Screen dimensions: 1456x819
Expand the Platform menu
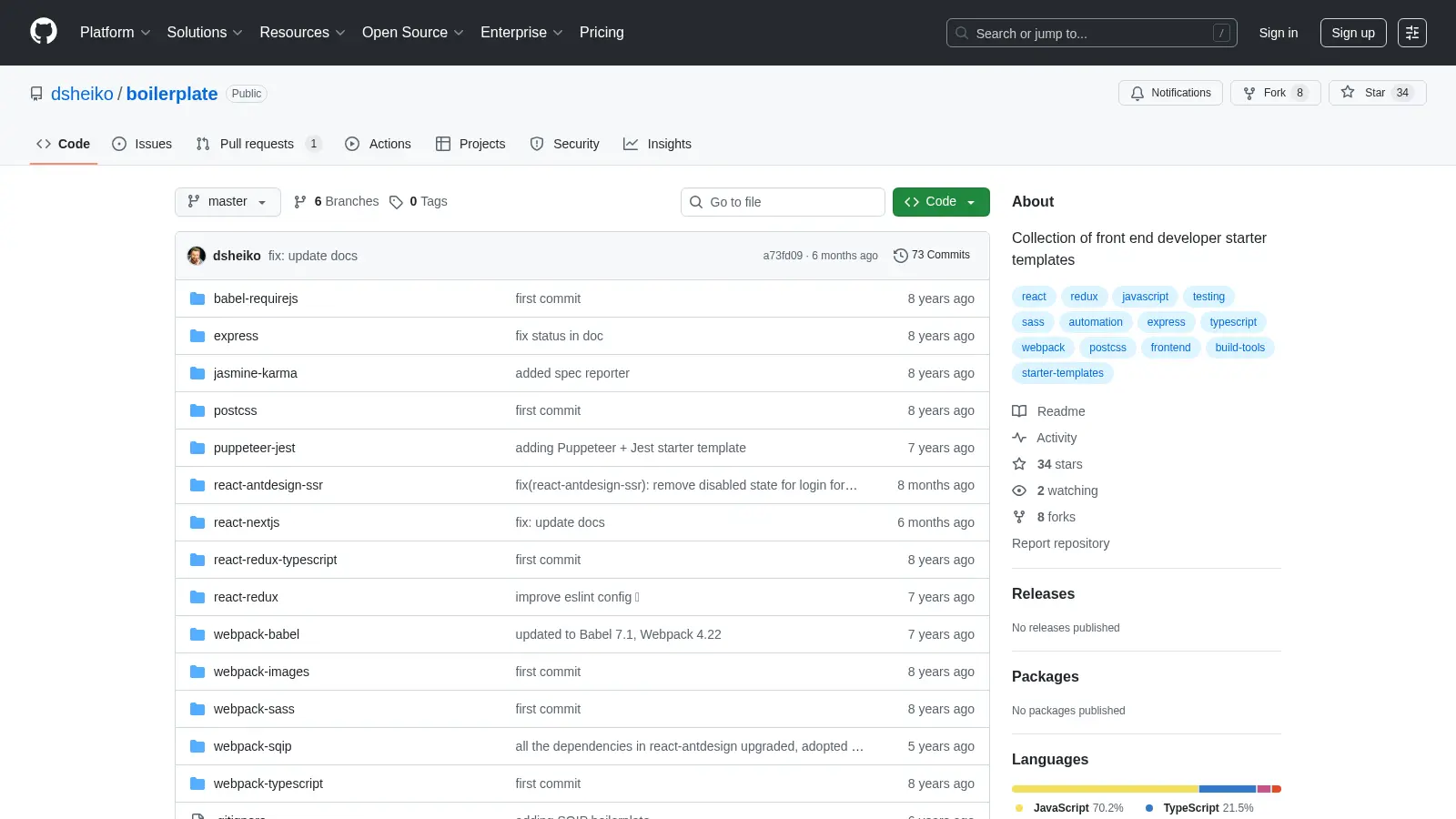115,32
